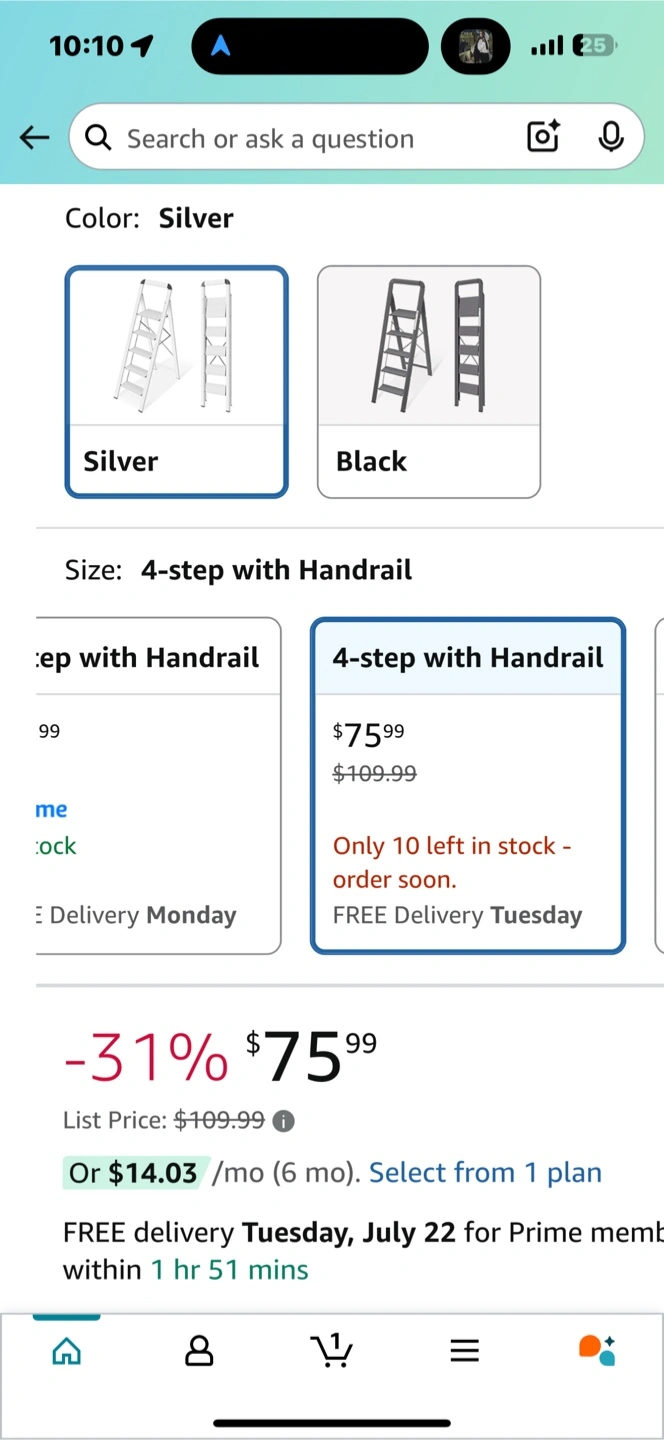Select the Silver color option

177,381
